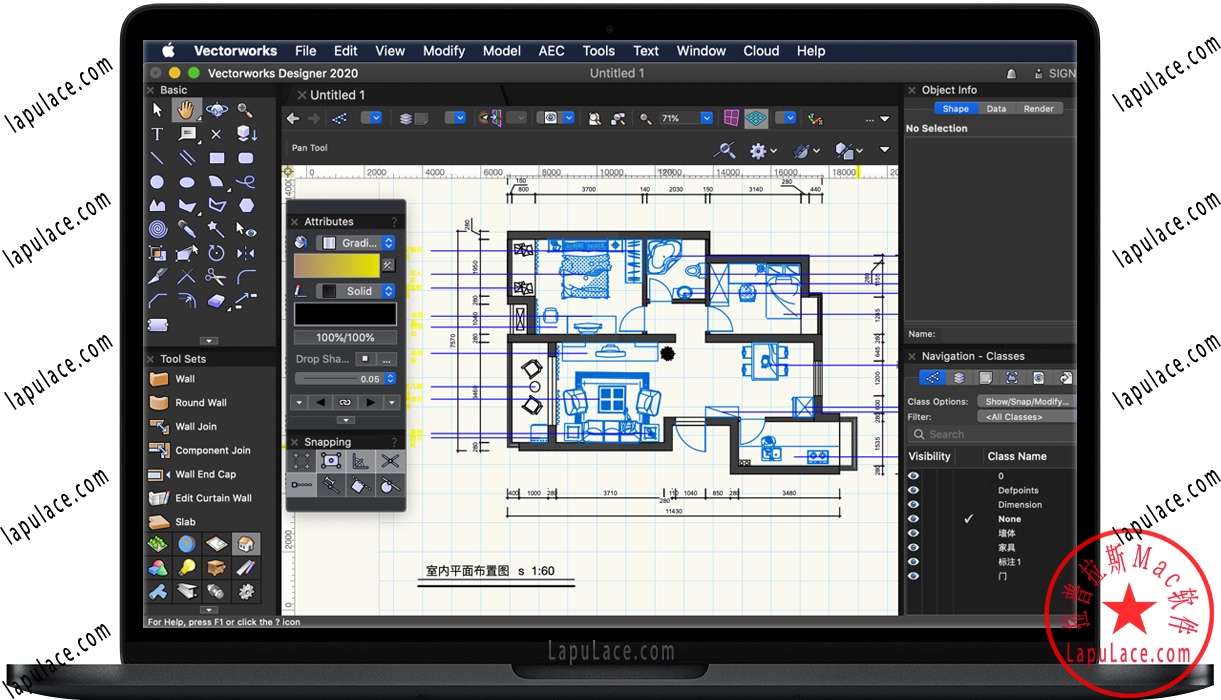This screenshot has width=1221, height=700.
Task: Select the Rectangle tool
Action: (216, 158)
